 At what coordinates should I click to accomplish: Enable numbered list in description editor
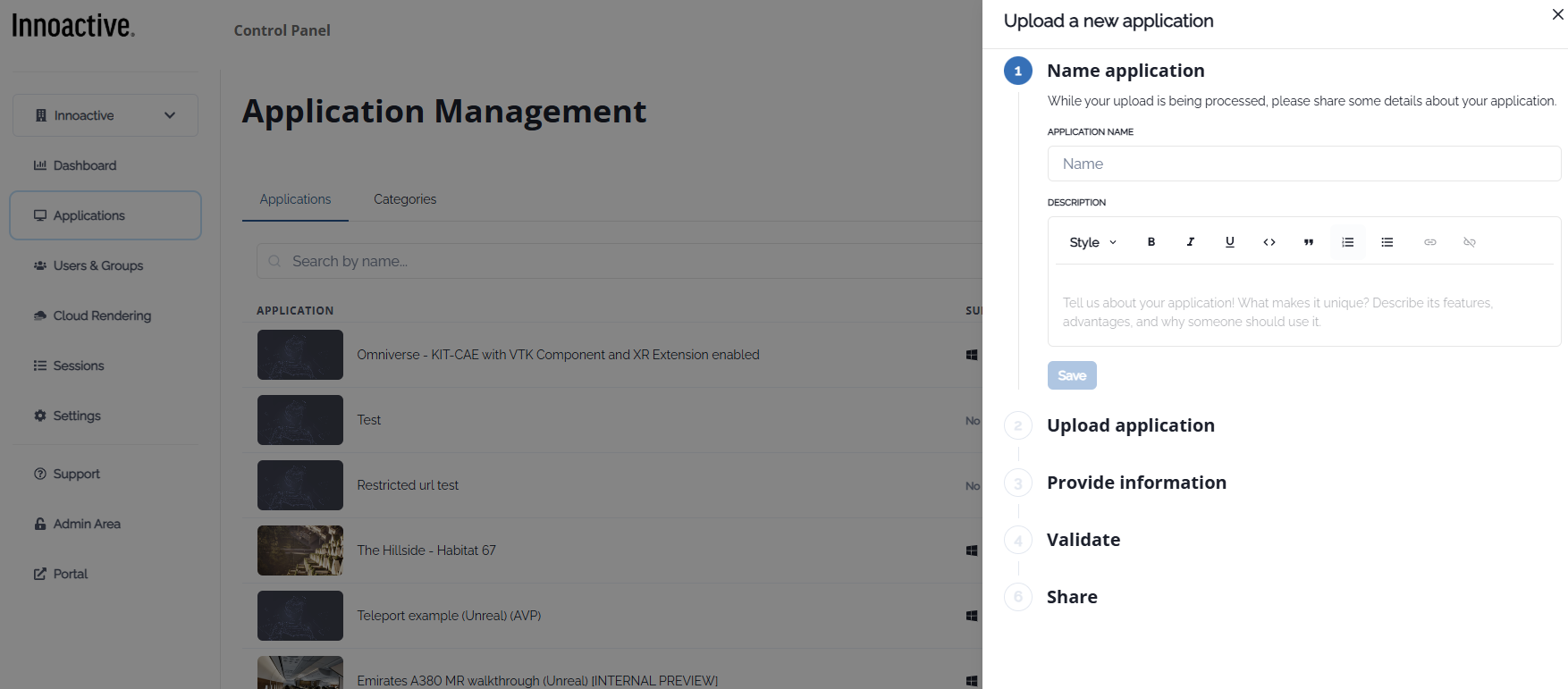pos(1348,242)
